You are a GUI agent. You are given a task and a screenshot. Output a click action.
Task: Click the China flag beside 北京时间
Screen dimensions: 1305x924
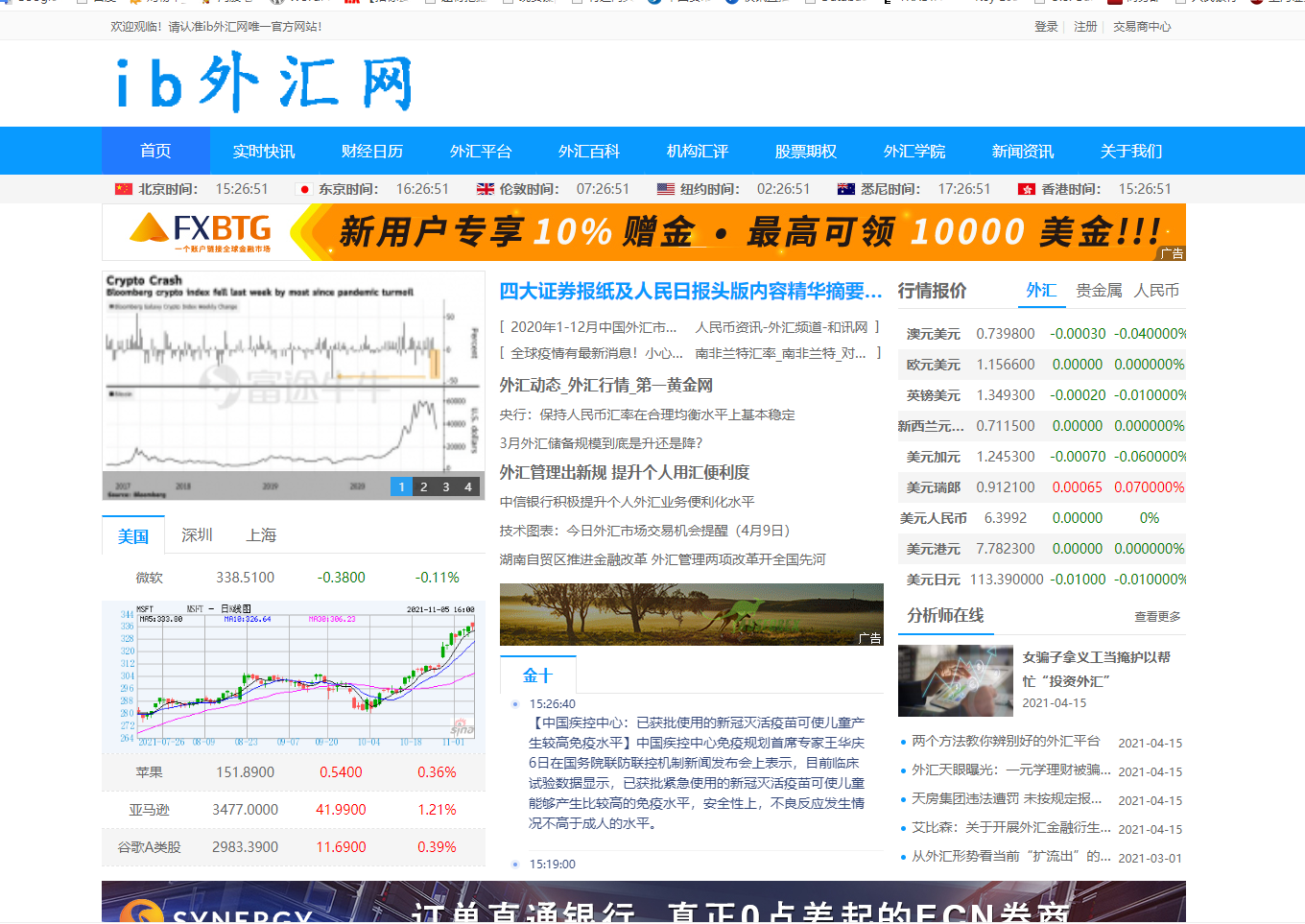[x=123, y=189]
